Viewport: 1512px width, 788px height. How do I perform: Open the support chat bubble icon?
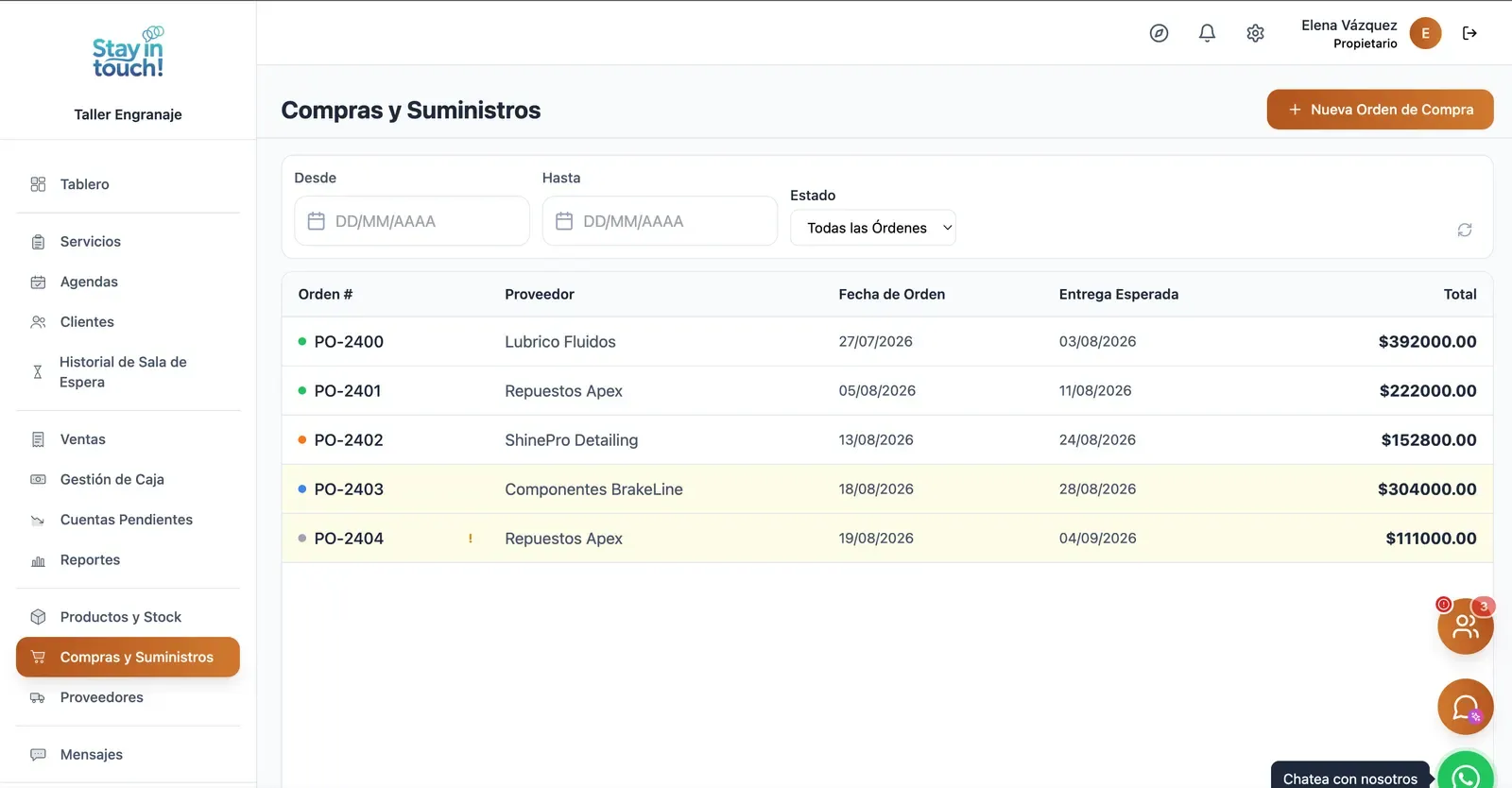(1465, 707)
